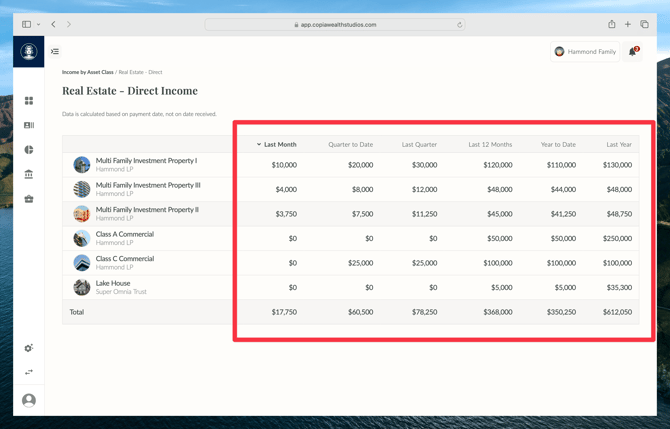Open the settings gear sidebar icon

(x=29, y=348)
